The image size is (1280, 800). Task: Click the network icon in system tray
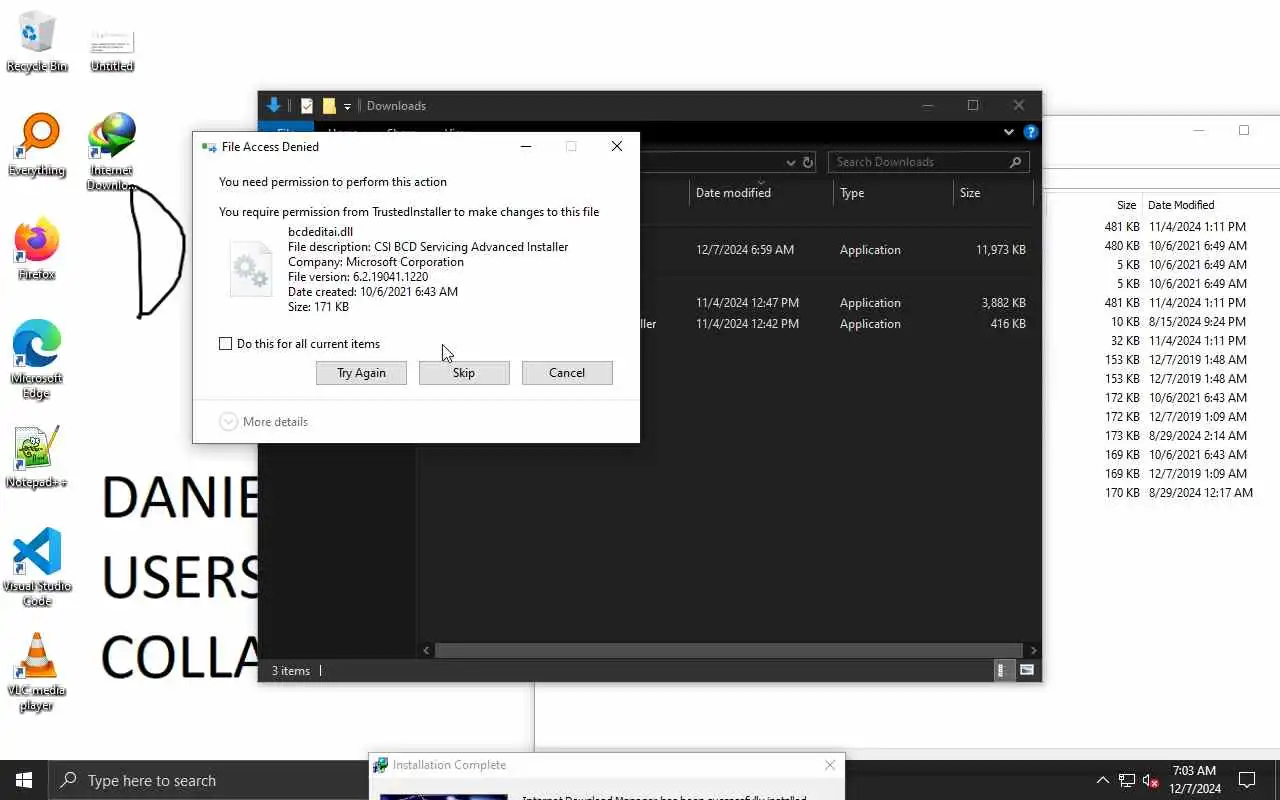pos(1127,780)
